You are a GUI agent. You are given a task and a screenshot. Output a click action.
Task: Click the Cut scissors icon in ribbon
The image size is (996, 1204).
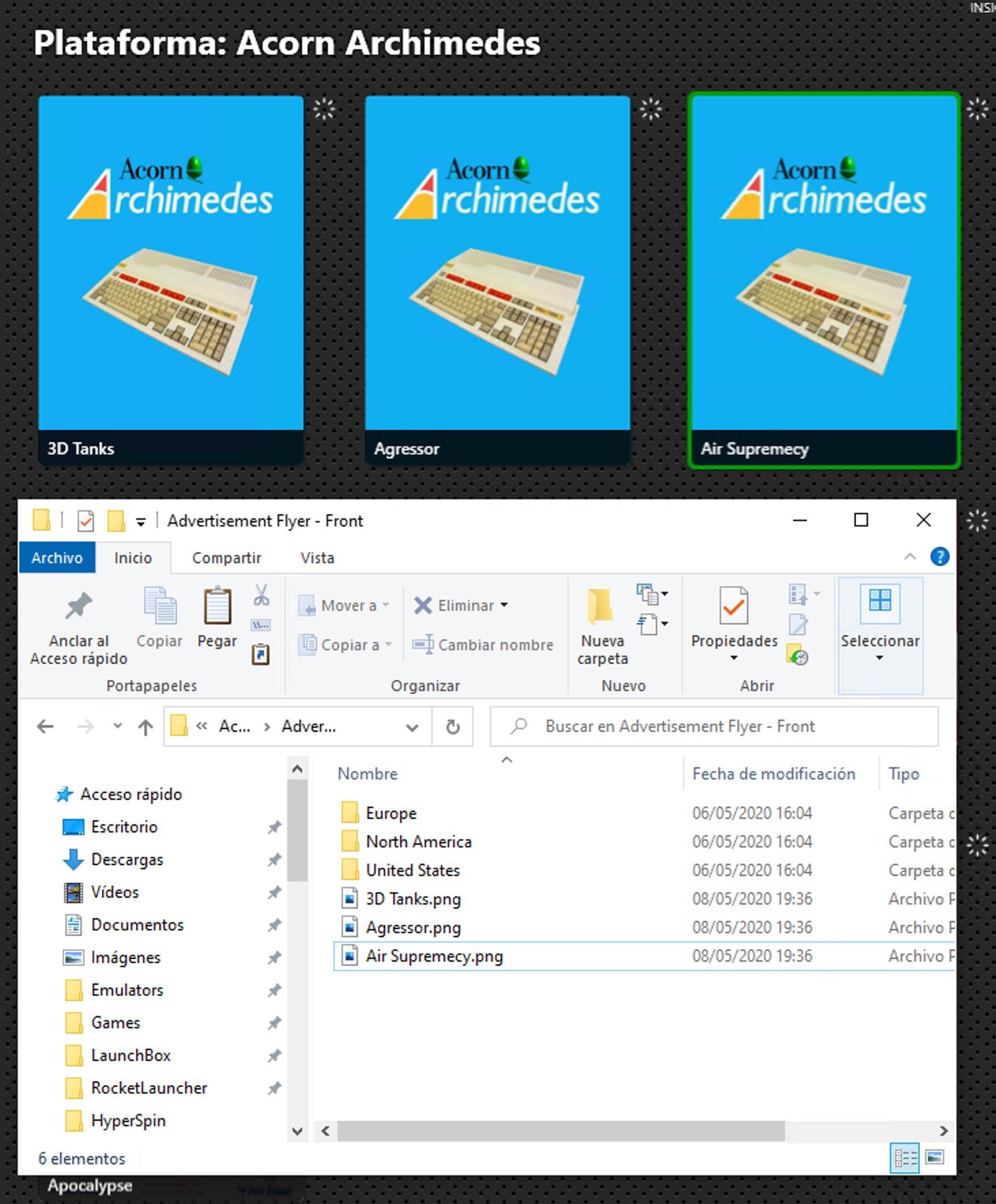coord(261,595)
